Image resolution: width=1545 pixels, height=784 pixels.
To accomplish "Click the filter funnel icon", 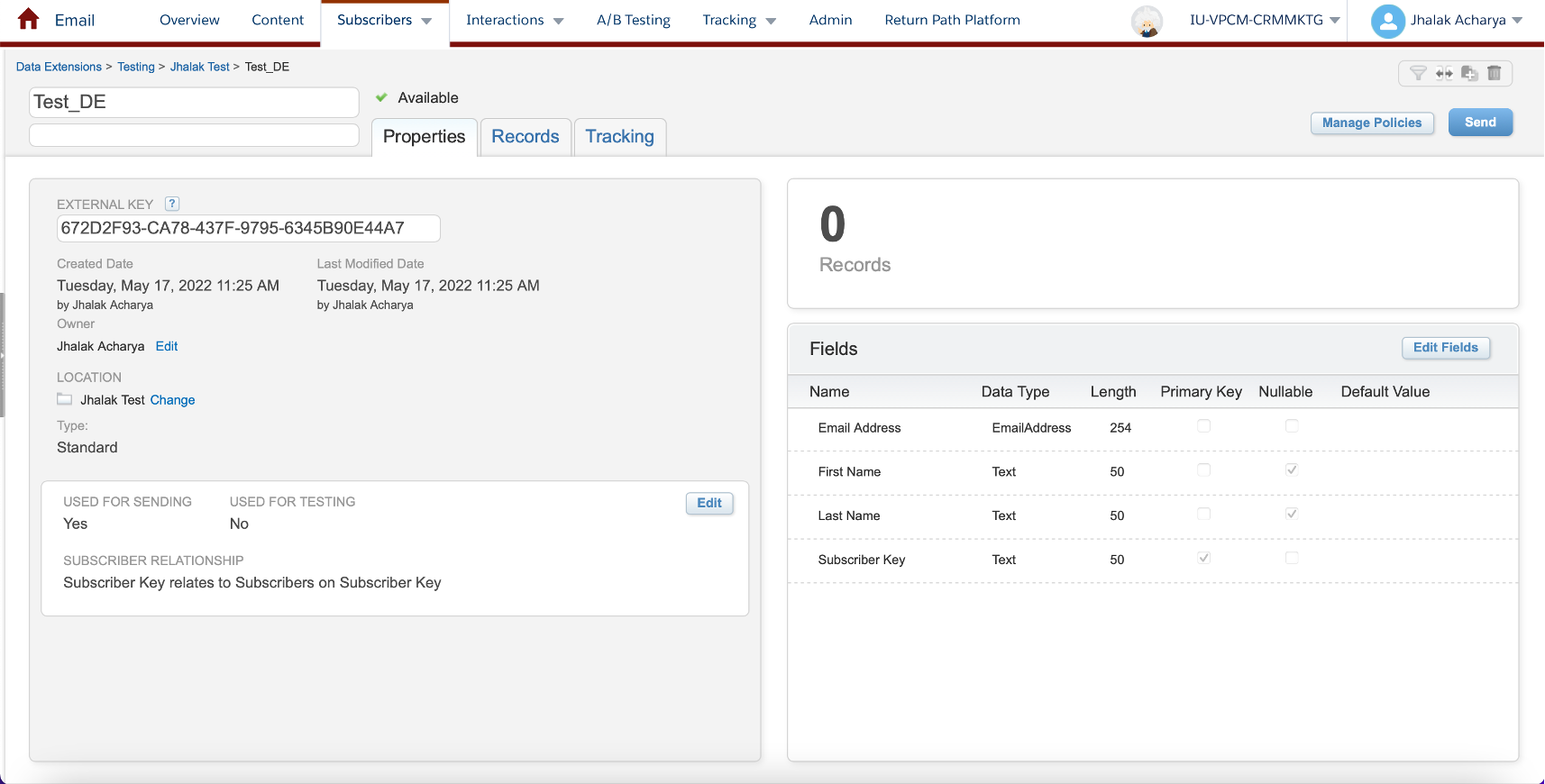I will 1418,73.
